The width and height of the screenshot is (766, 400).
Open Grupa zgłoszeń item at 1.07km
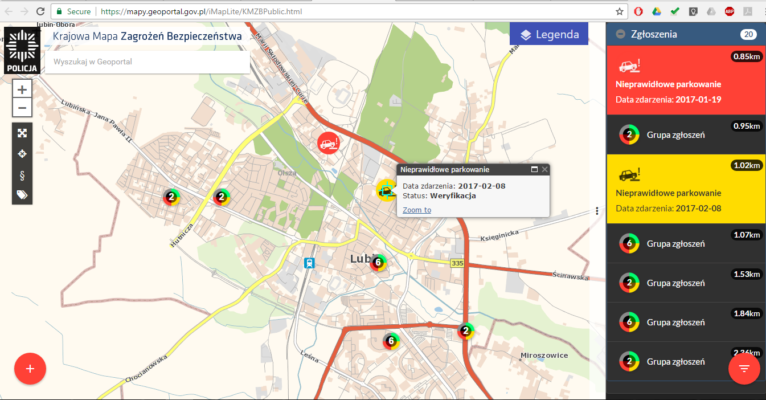(x=686, y=244)
